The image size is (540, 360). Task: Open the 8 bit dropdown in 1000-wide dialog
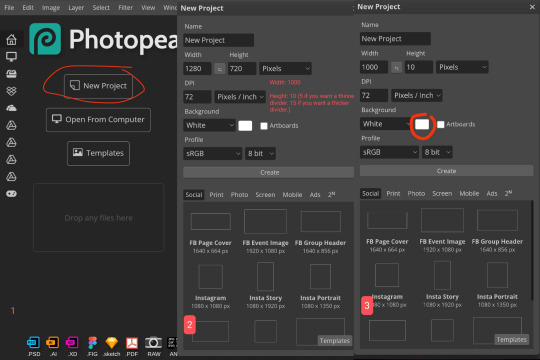[x=437, y=152]
